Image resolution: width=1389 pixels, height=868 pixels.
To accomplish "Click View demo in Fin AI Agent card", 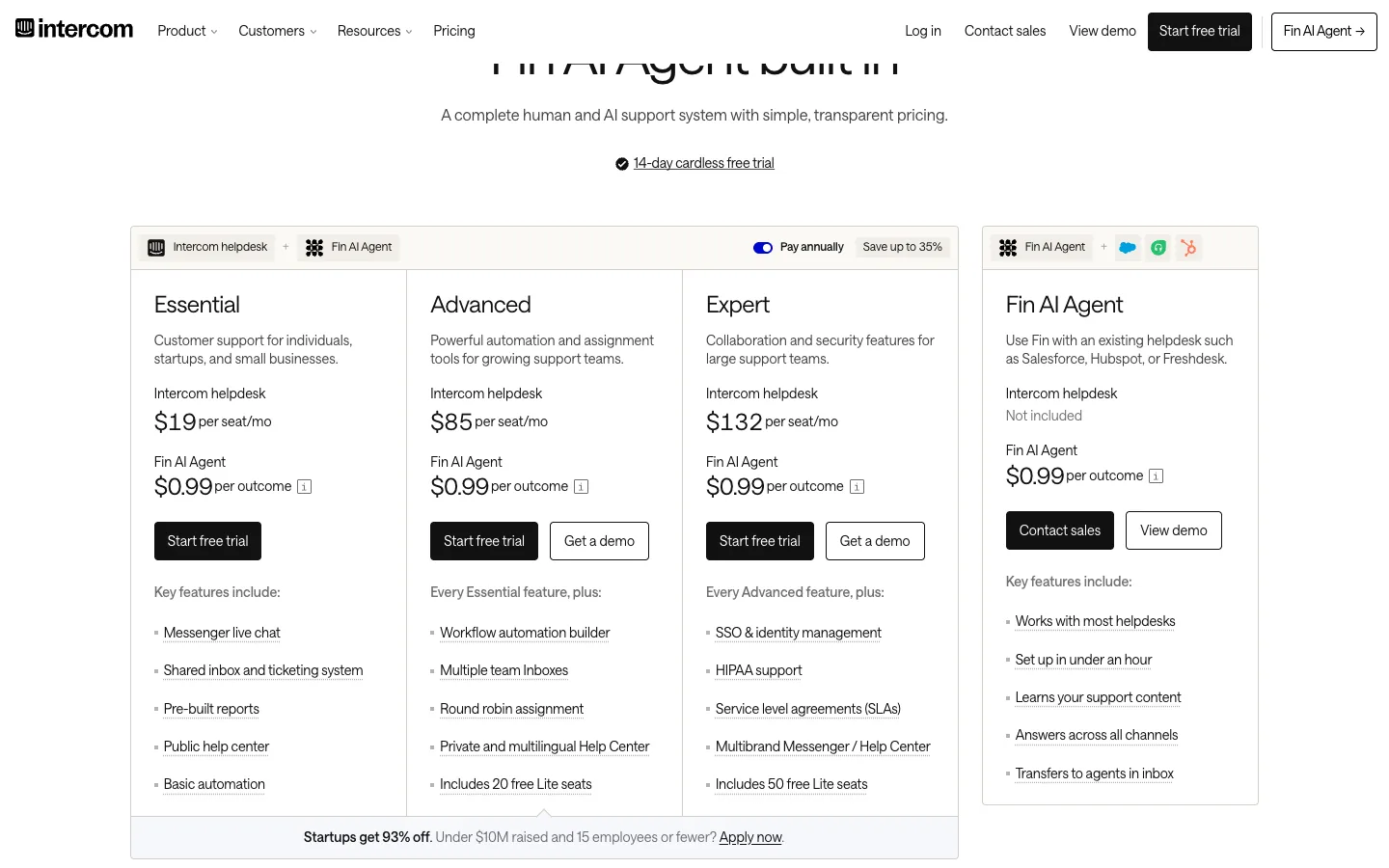I will [x=1174, y=530].
